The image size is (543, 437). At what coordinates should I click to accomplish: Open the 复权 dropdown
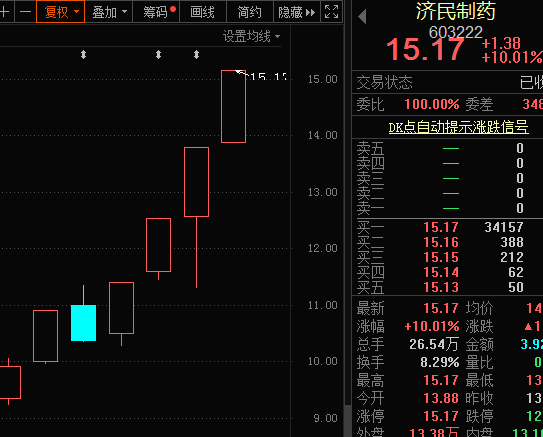click(60, 12)
